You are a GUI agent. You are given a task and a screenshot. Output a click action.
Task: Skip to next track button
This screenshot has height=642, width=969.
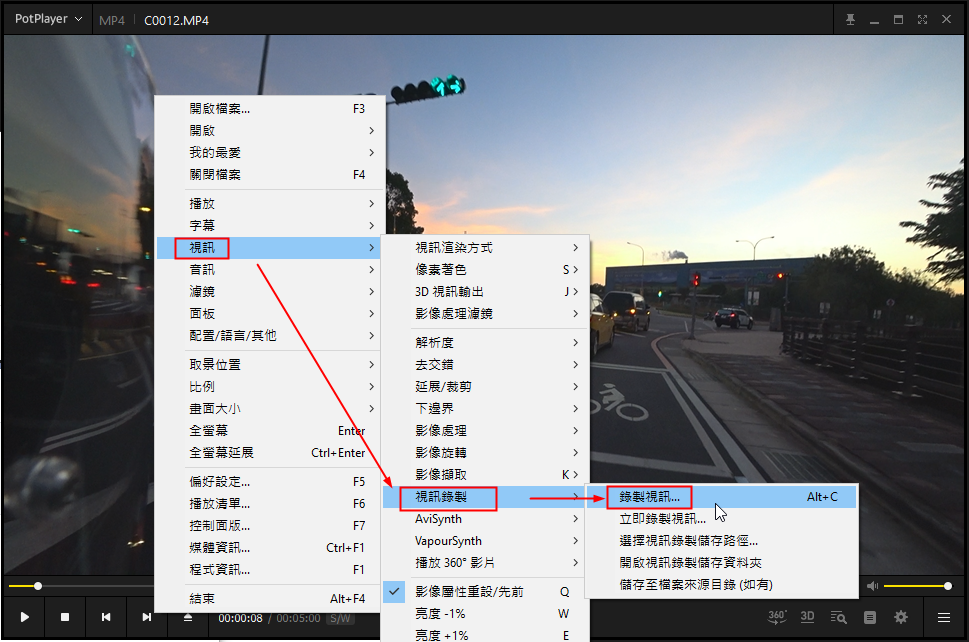pyautogui.click(x=146, y=617)
